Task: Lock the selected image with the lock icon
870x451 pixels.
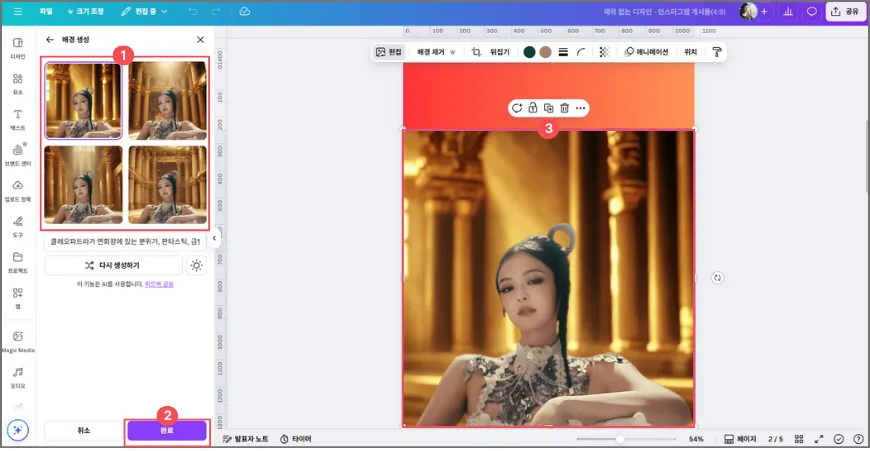Action: [533, 108]
